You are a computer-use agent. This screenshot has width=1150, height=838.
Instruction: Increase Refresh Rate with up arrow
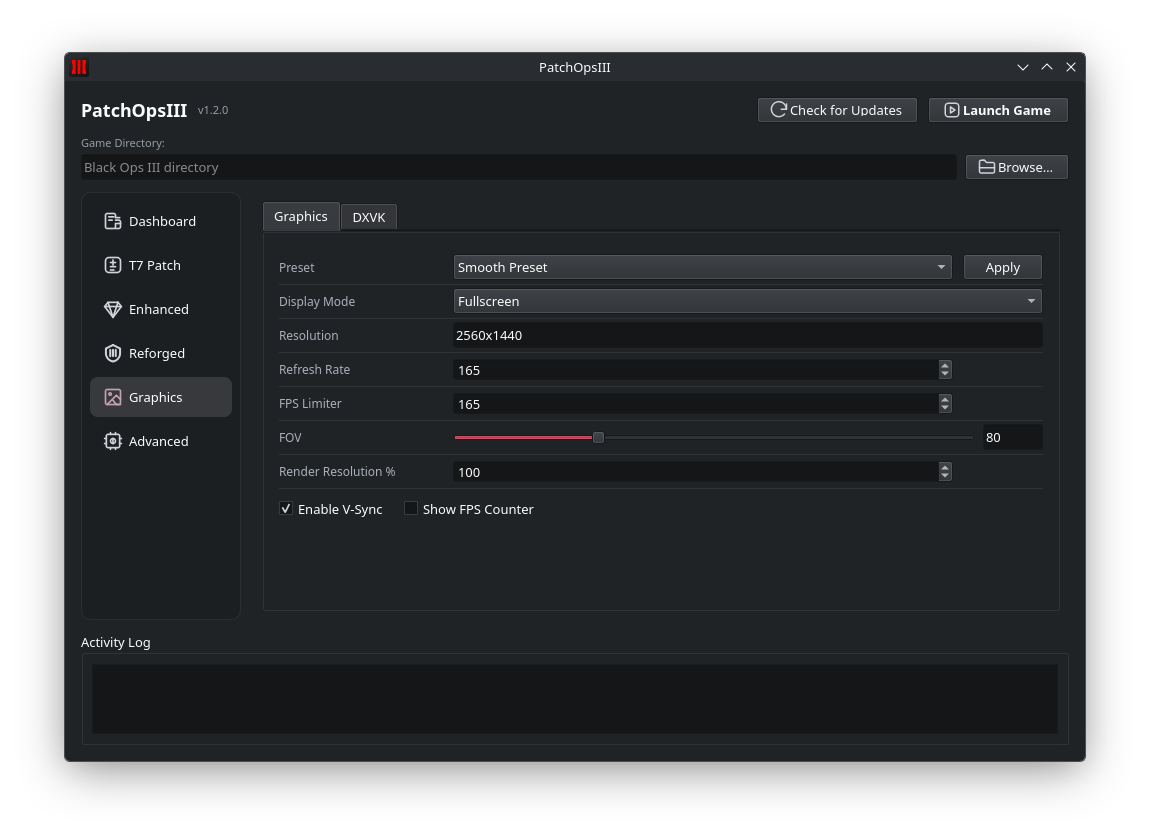[945, 365]
